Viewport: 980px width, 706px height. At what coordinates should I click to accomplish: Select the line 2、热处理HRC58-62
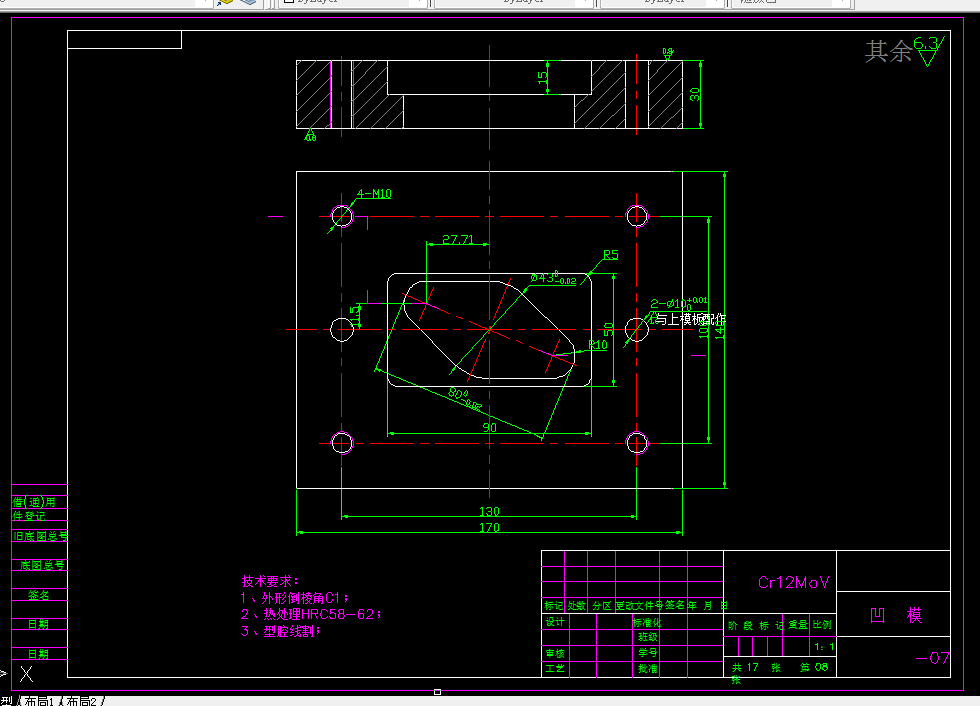point(311,614)
